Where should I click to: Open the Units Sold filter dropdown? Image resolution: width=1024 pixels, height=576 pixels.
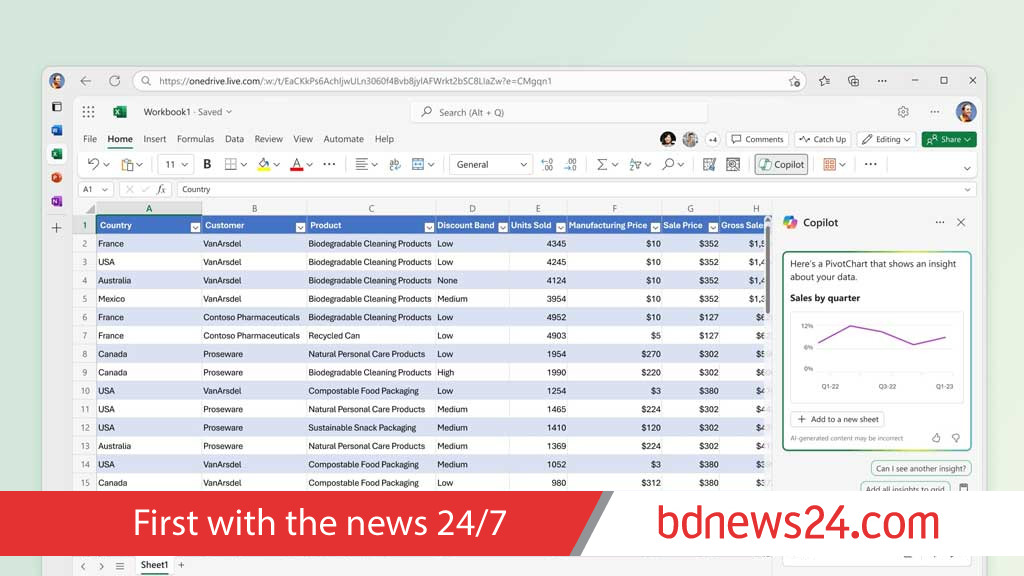(x=560, y=227)
